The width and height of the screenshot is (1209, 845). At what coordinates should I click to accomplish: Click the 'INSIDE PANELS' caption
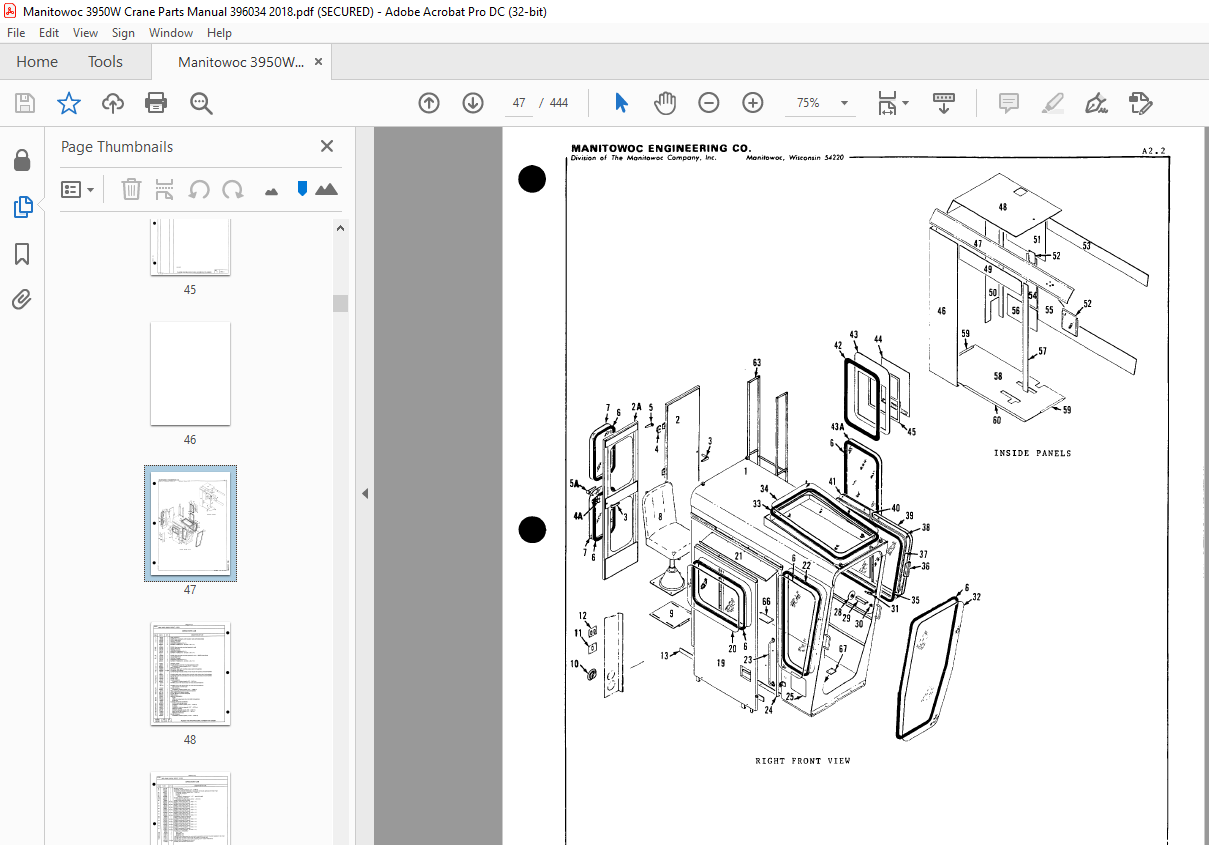point(1032,453)
